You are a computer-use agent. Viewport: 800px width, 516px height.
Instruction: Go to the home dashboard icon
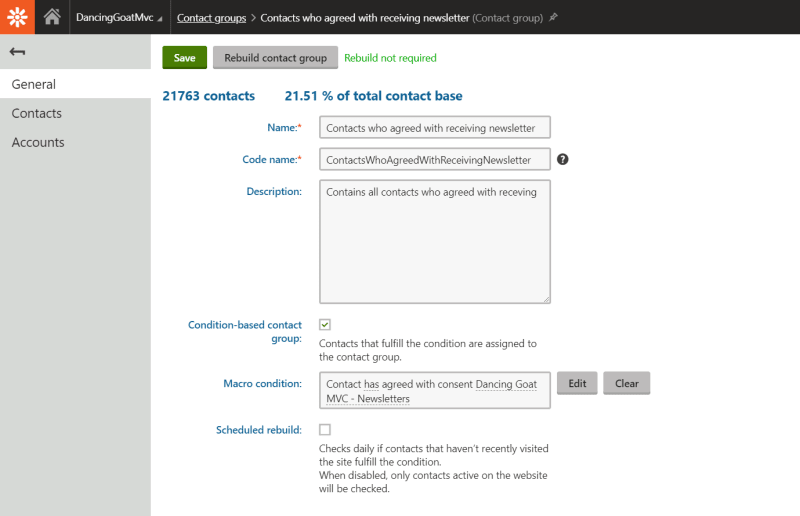pos(52,17)
